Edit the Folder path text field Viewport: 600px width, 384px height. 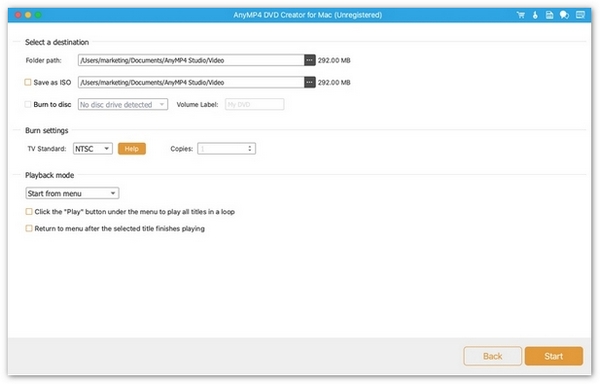pyautogui.click(x=191, y=60)
